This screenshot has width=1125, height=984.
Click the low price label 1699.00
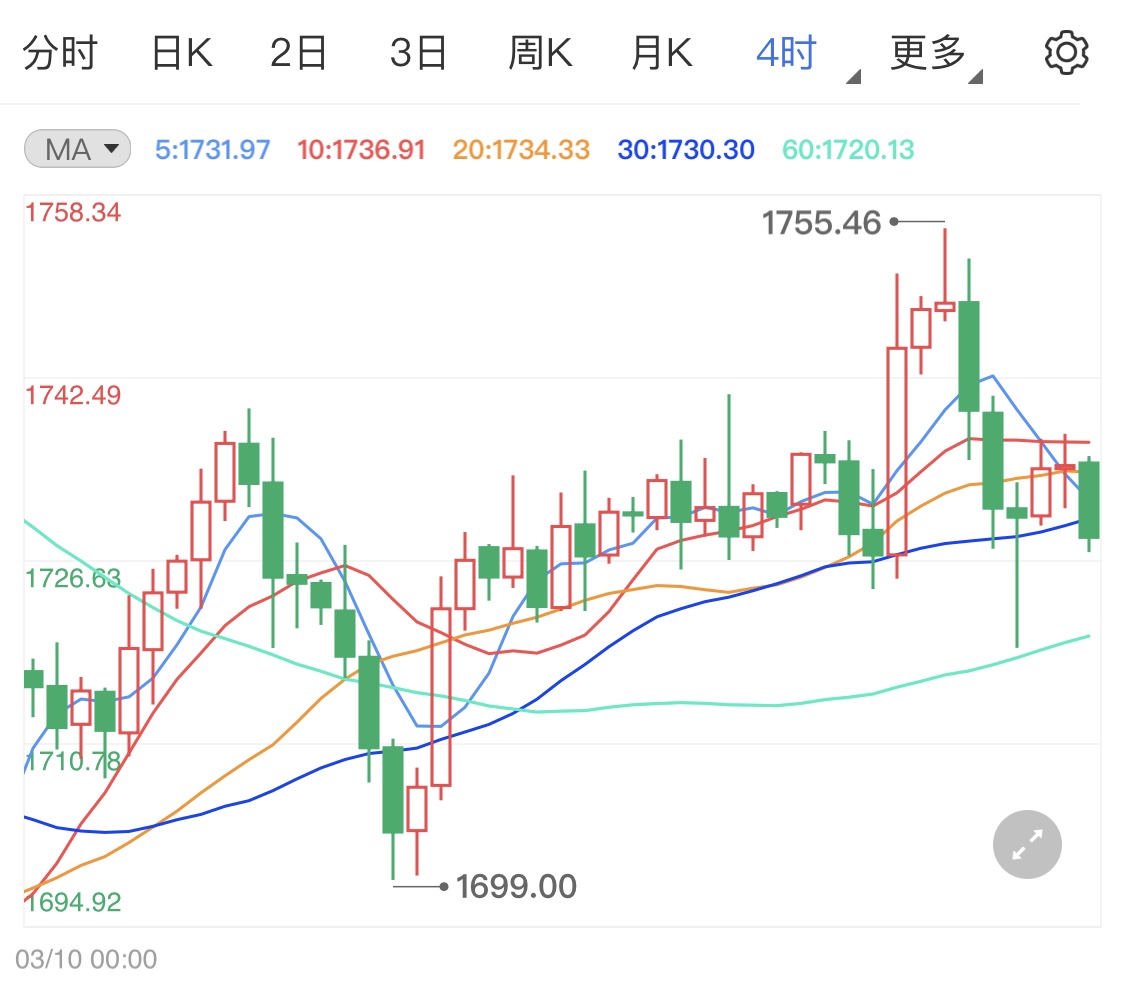[x=516, y=886]
